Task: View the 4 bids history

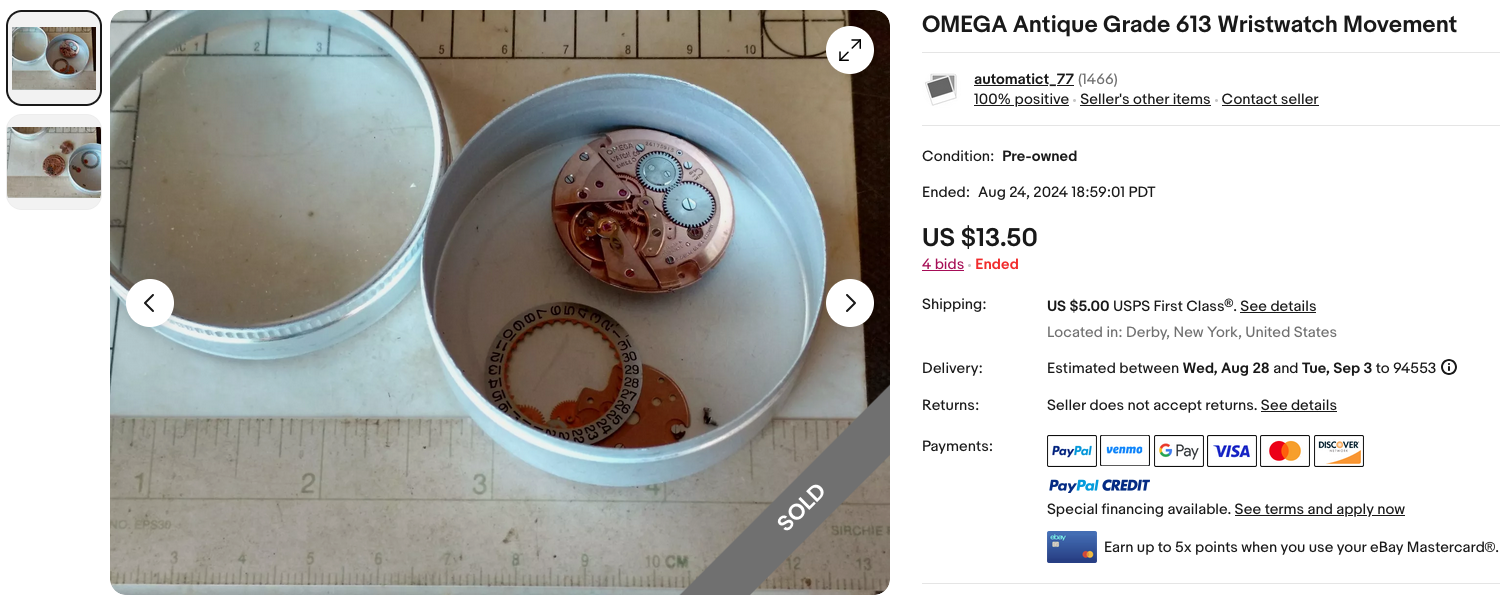Action: (943, 264)
